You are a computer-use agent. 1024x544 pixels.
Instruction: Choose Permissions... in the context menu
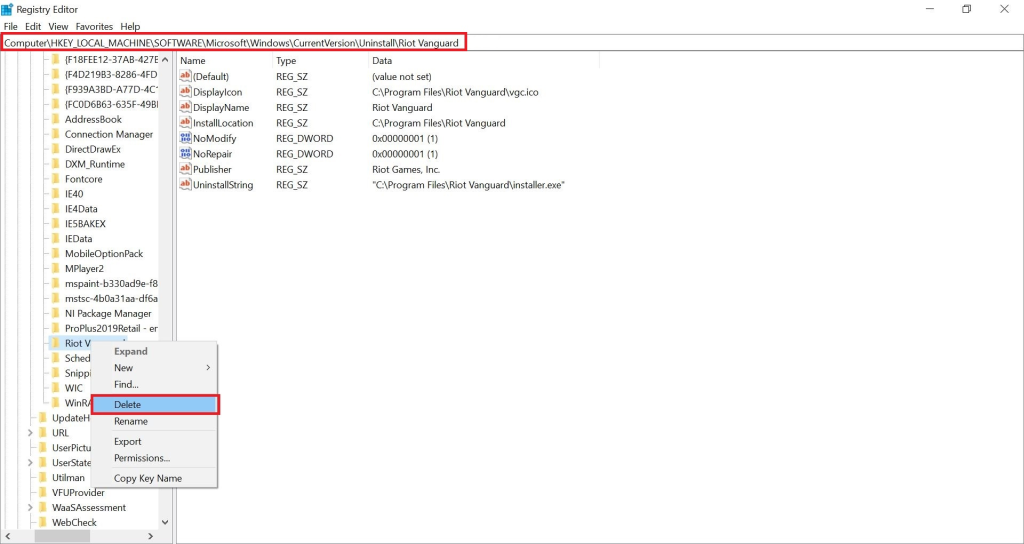tap(154, 458)
